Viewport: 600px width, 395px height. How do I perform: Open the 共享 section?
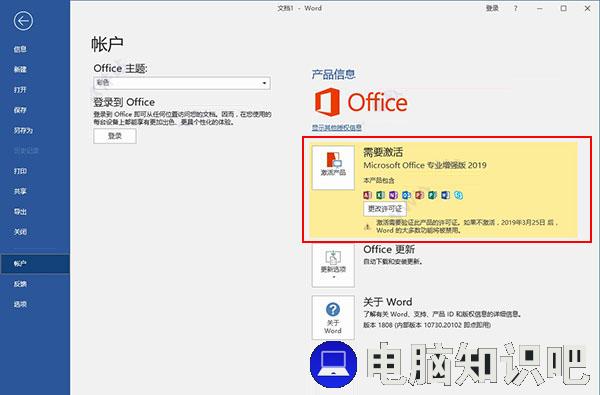coord(20,191)
